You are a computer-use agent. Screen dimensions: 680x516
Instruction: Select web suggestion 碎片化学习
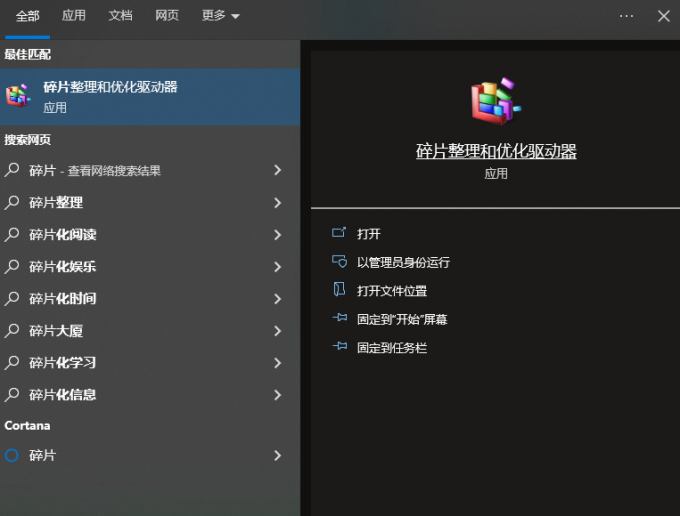tap(150, 363)
